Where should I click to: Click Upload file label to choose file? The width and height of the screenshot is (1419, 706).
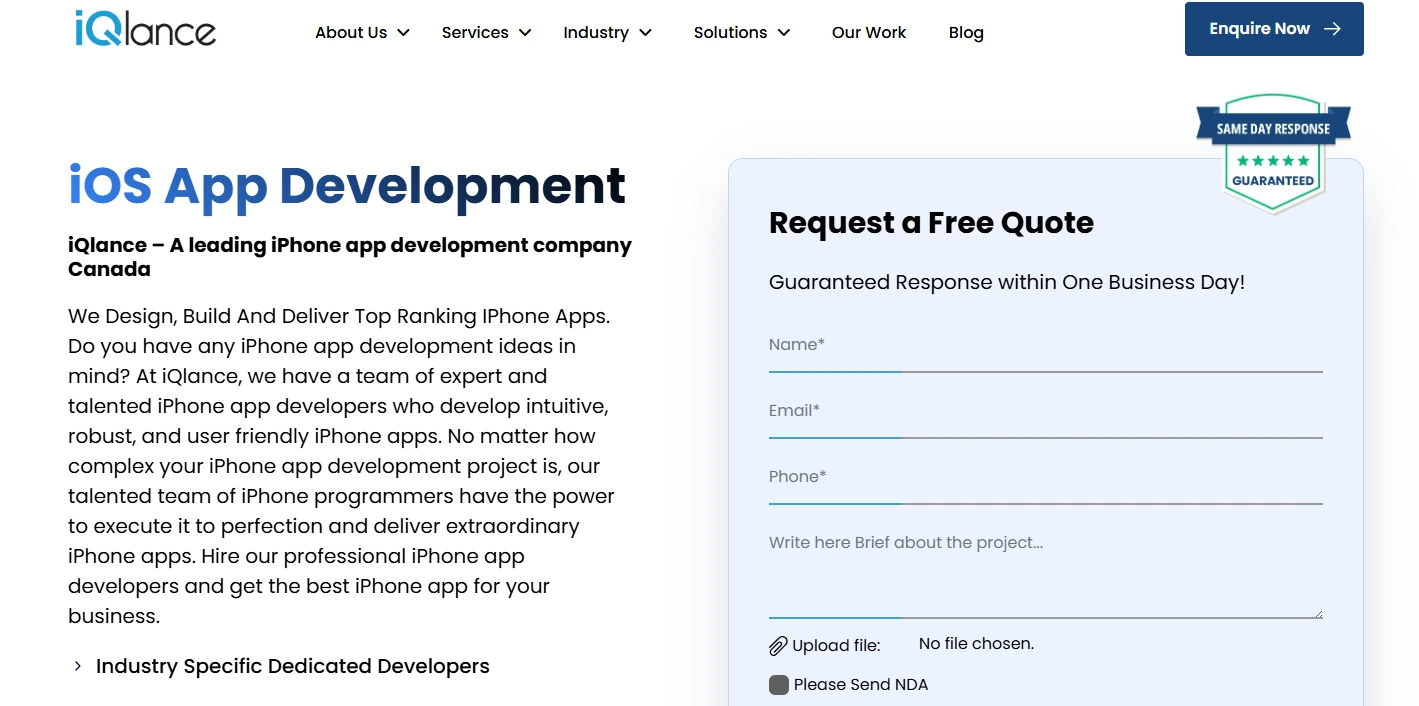(836, 646)
